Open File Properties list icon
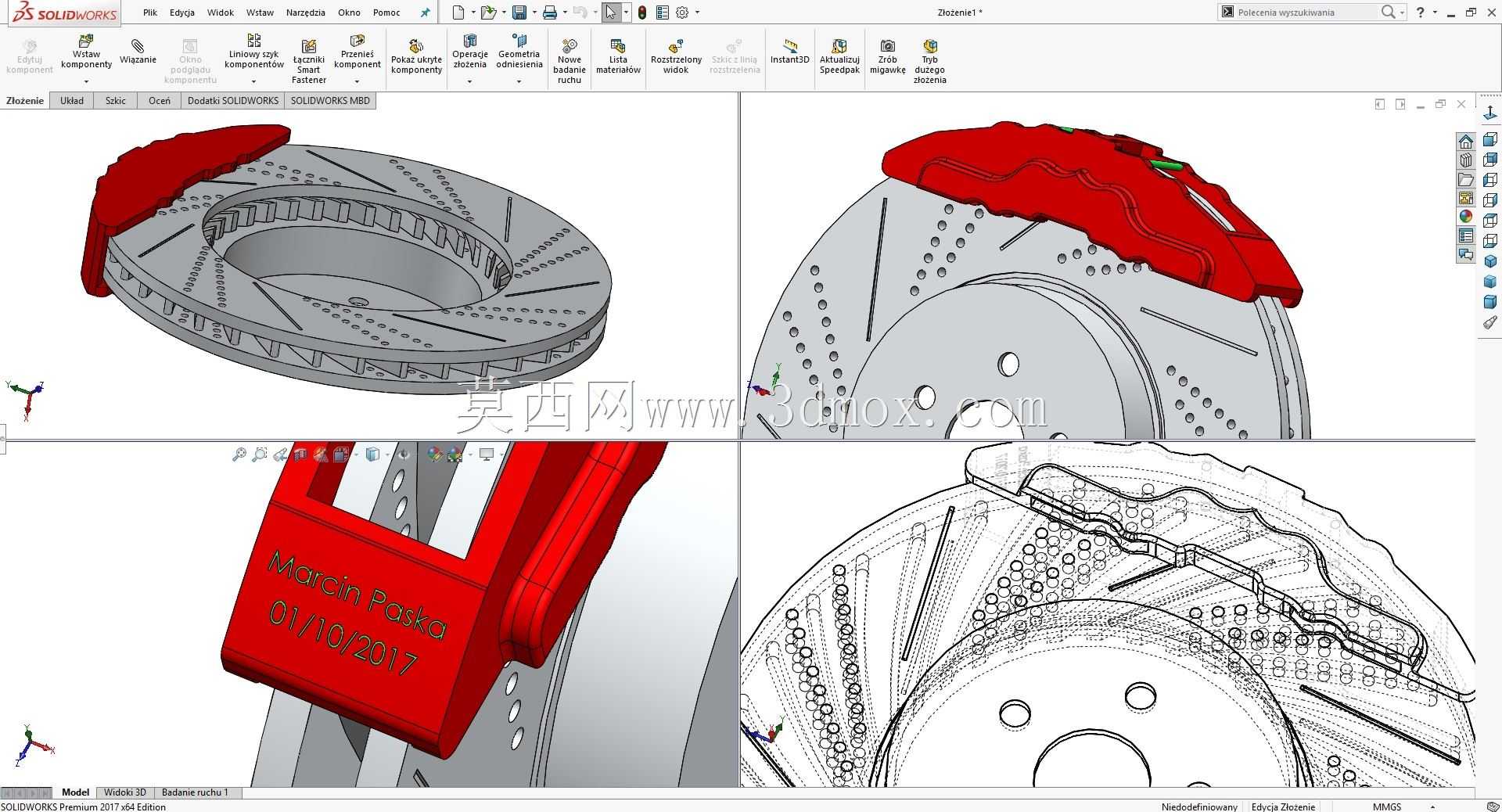1502x812 pixels. 663,13
